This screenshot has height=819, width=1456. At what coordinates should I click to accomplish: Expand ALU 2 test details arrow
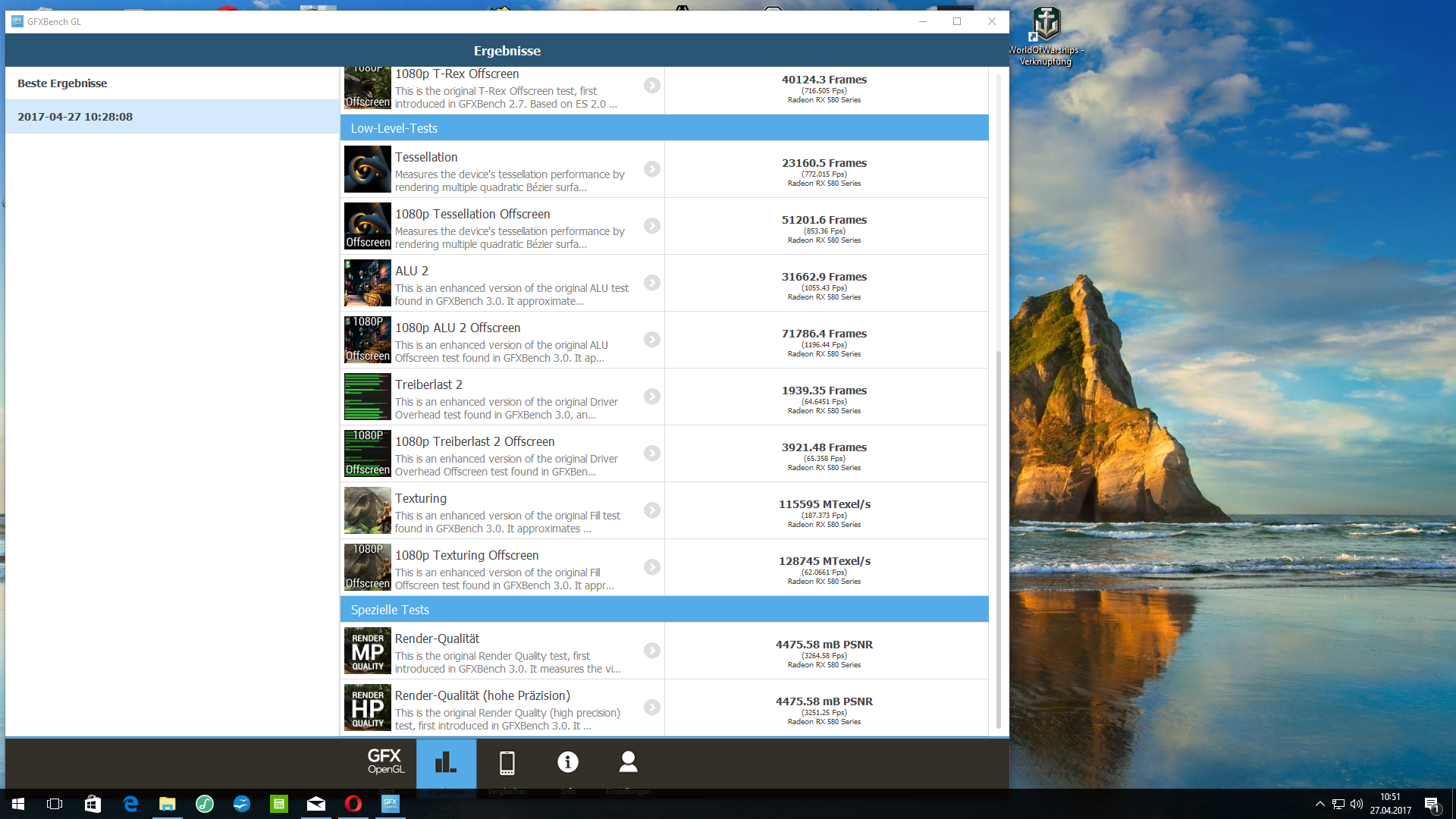[x=651, y=283]
